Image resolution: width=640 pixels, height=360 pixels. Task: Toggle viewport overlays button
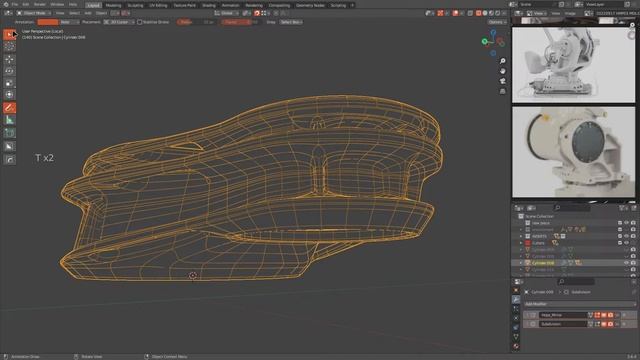pyautogui.click(x=456, y=13)
